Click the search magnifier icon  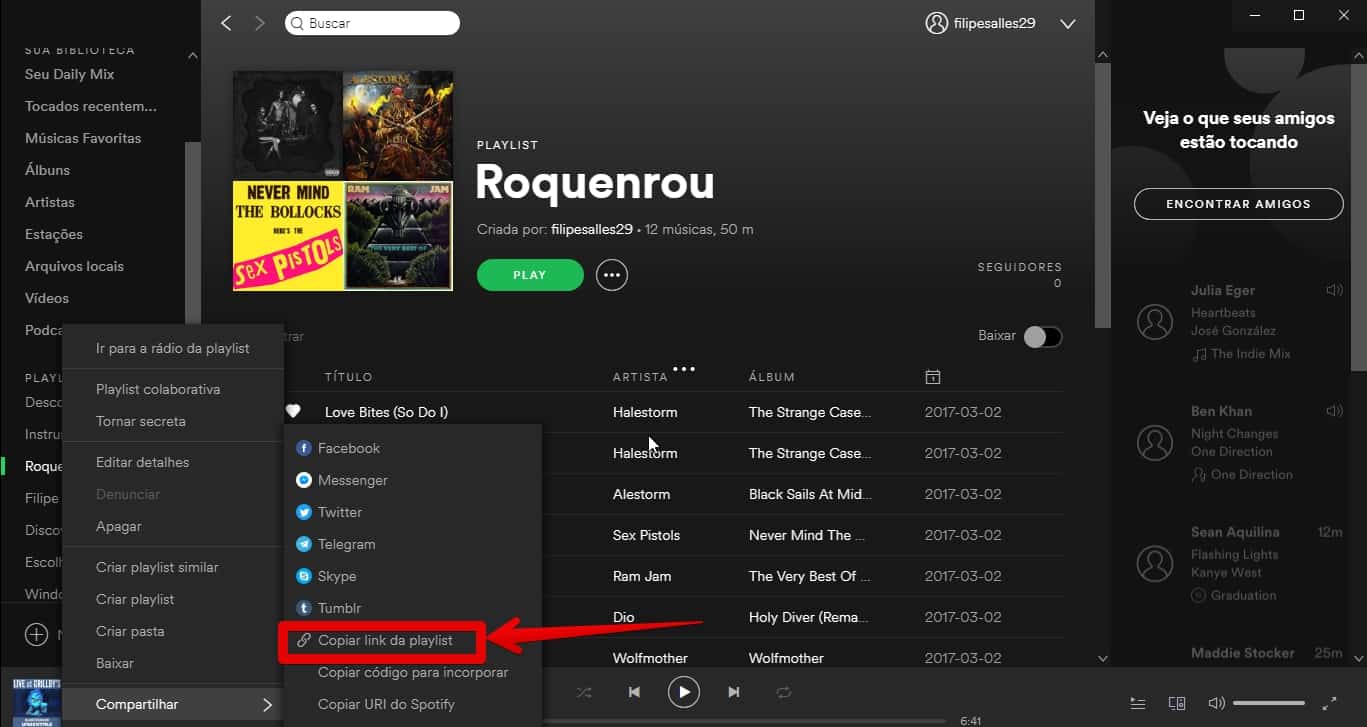(x=296, y=23)
